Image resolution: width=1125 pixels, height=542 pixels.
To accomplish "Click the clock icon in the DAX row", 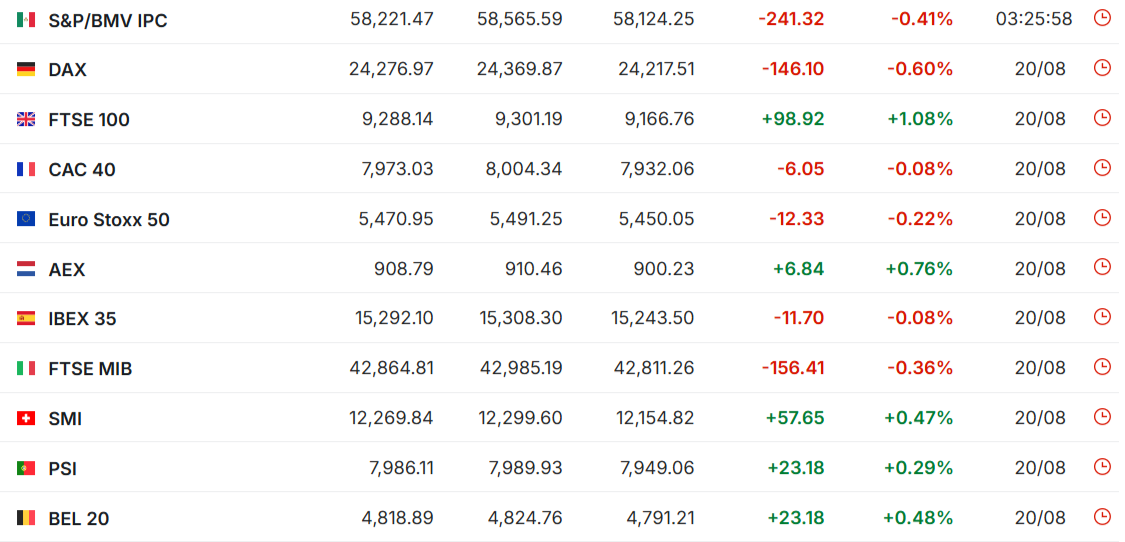I will pyautogui.click(x=1101, y=68).
